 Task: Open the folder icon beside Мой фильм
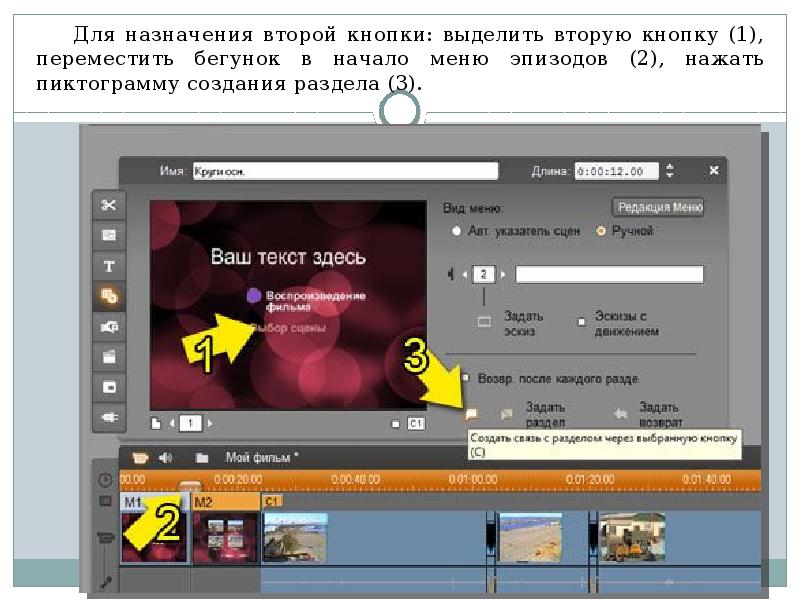click(x=202, y=457)
